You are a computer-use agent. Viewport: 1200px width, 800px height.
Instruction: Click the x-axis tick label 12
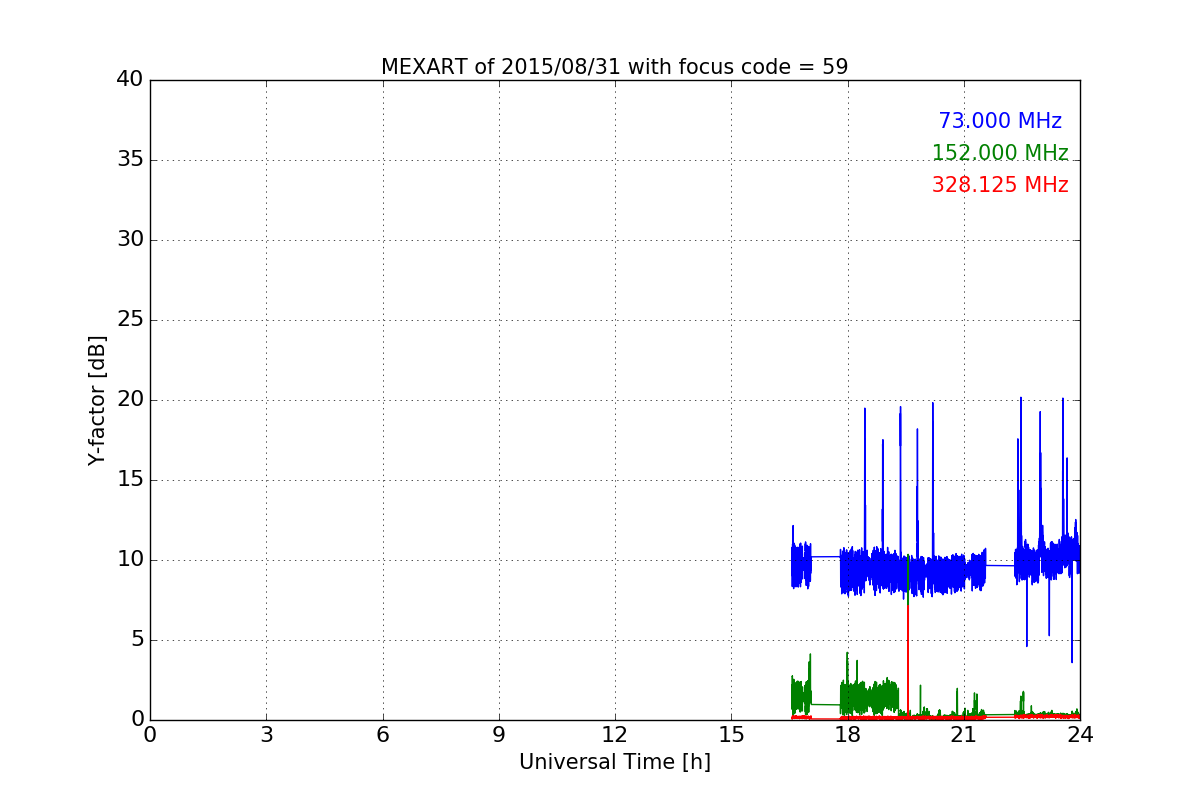point(615,735)
